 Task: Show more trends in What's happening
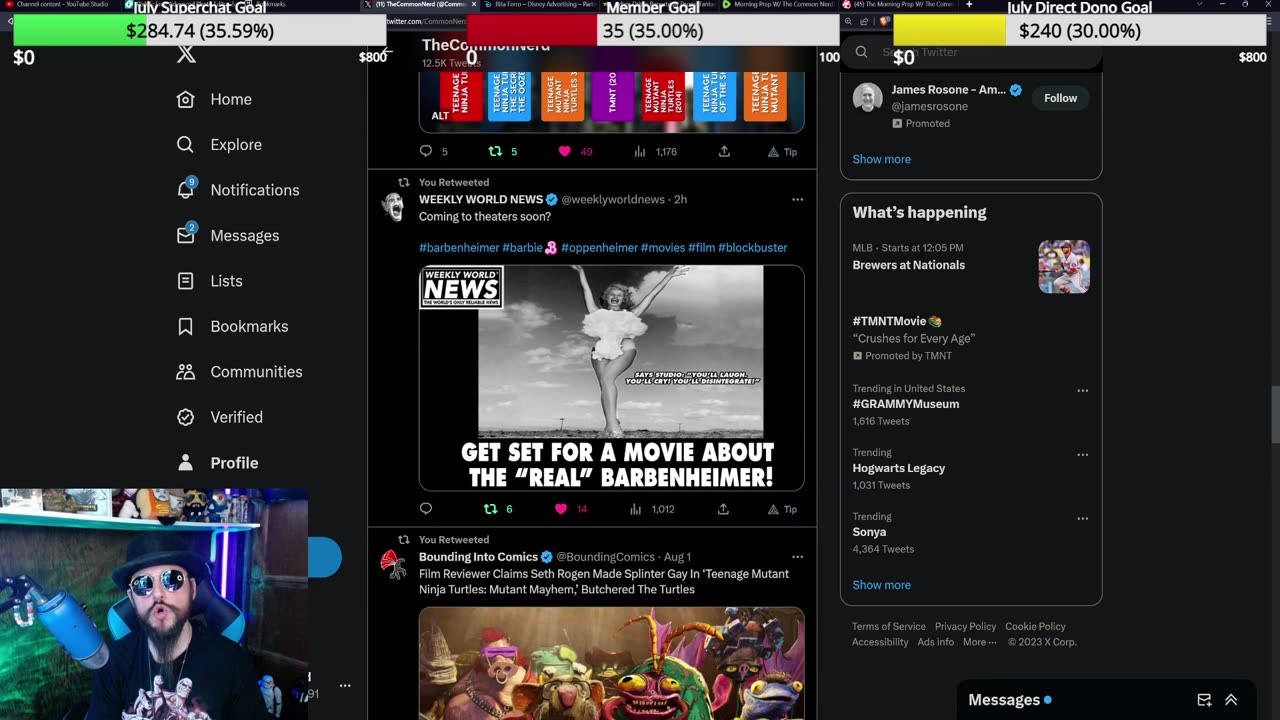pyautogui.click(x=881, y=585)
